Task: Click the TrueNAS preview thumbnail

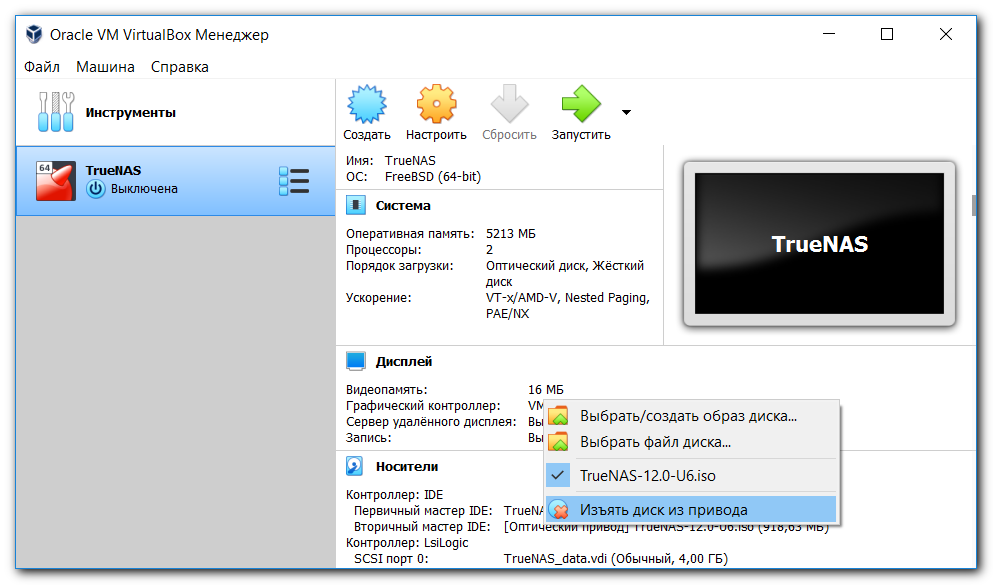Action: click(819, 244)
